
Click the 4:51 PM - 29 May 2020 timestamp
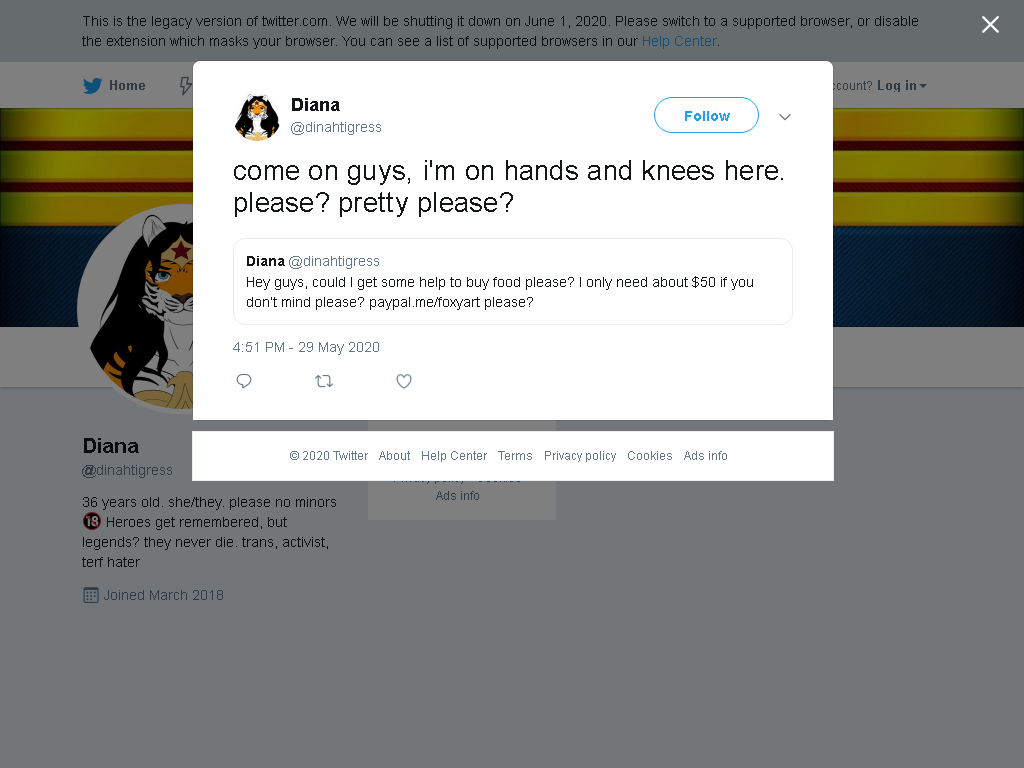306,347
